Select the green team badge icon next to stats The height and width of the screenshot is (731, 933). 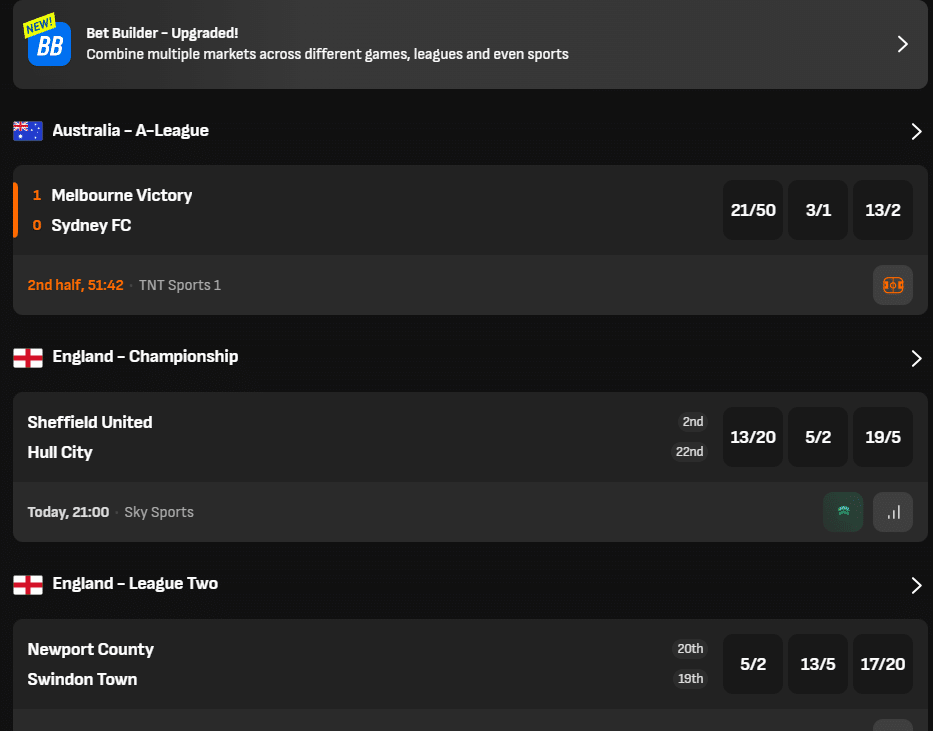point(843,512)
